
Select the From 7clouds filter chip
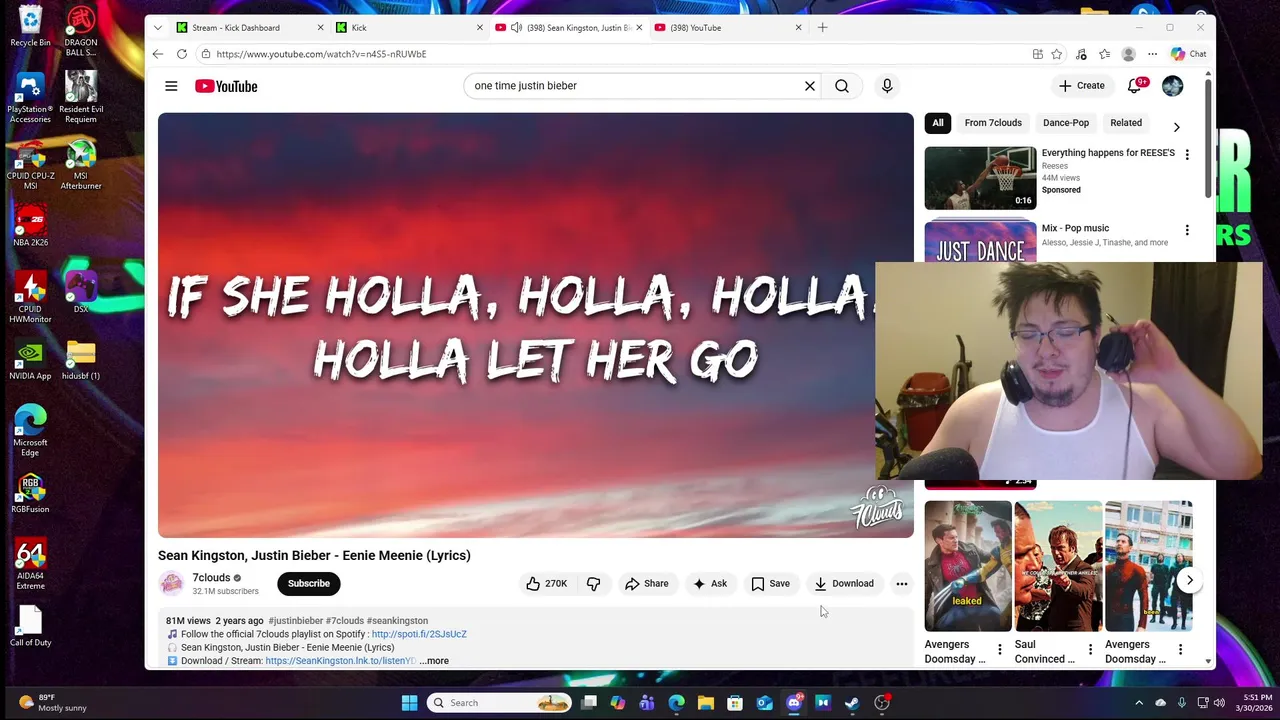pos(993,123)
